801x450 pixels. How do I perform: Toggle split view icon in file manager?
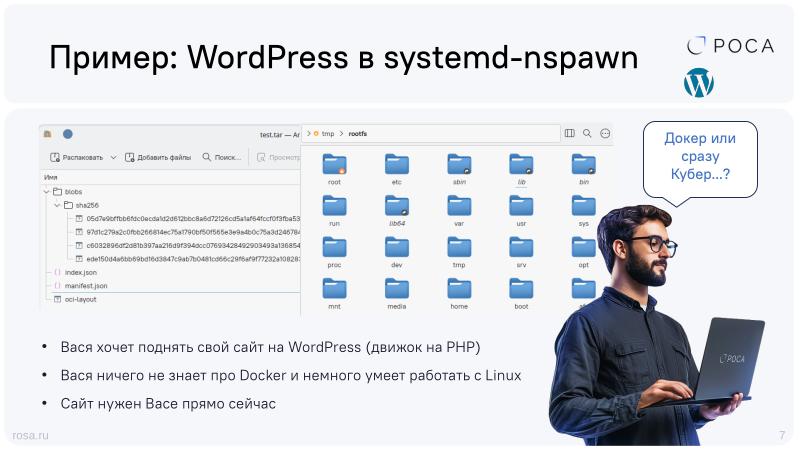tap(570, 133)
